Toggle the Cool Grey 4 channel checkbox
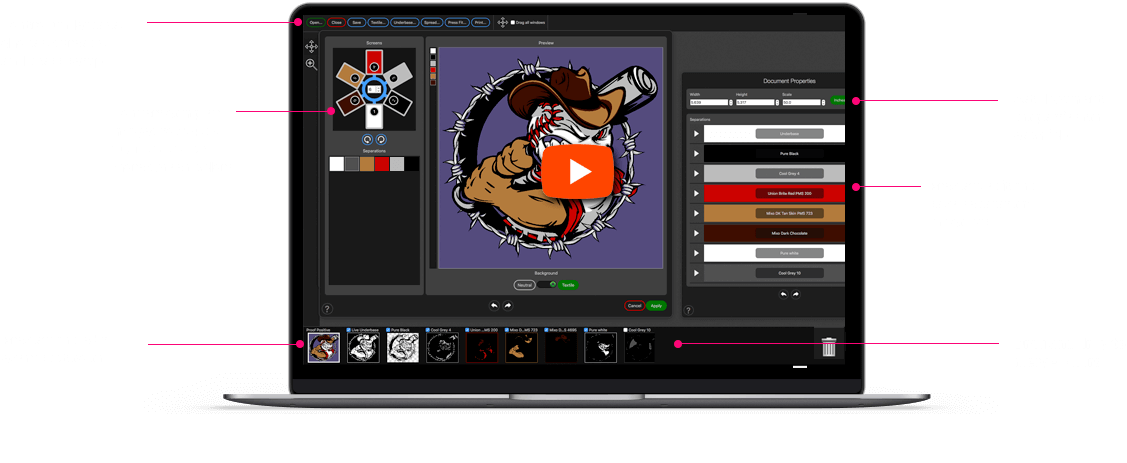Viewport: 1127px width, 463px height. 428,330
